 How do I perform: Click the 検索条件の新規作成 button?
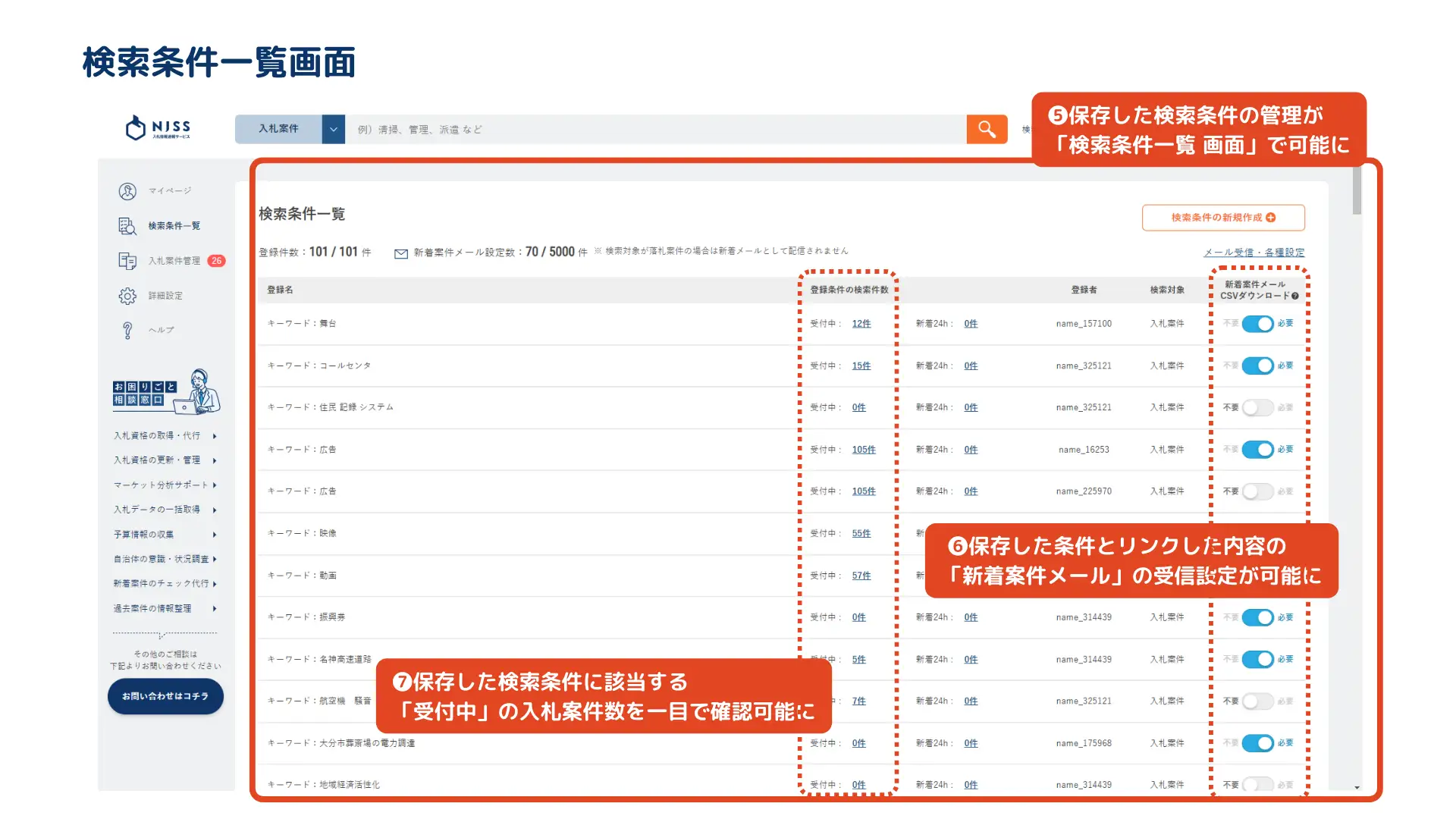coord(1222,218)
